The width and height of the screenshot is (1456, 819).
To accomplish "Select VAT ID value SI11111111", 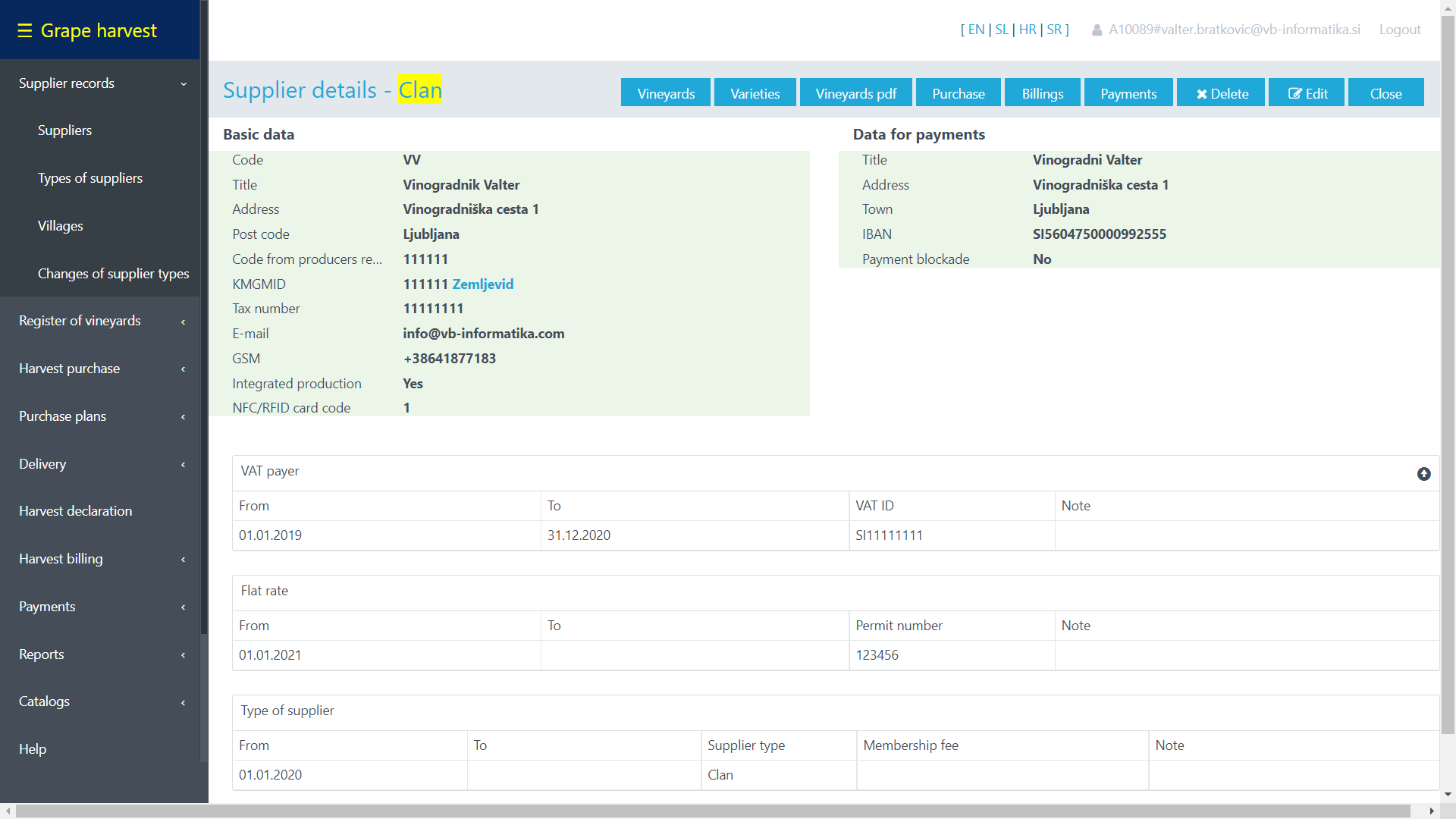I will tap(889, 535).
